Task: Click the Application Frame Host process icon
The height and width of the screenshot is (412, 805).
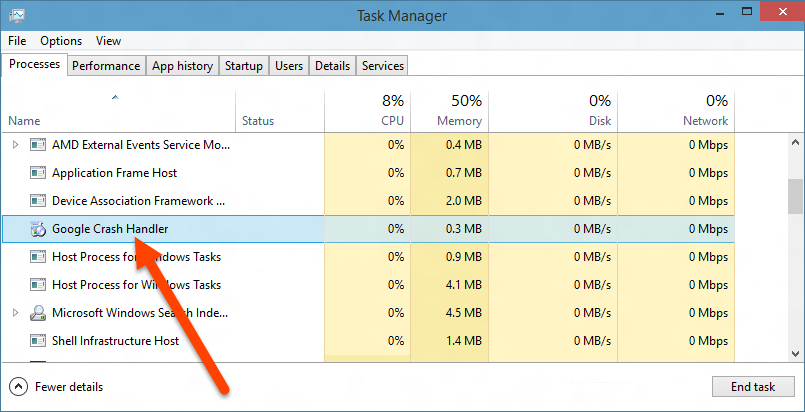Action: pos(38,173)
